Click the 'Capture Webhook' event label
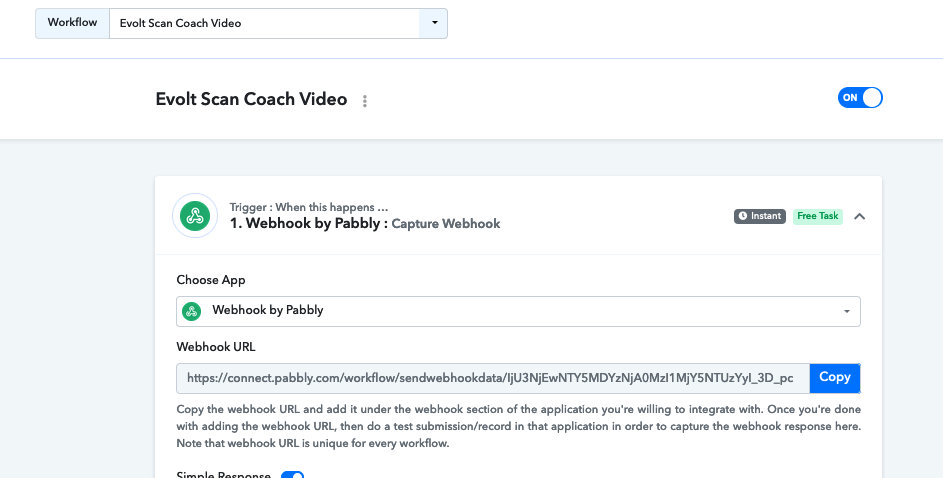The image size is (943, 478). tap(446, 224)
